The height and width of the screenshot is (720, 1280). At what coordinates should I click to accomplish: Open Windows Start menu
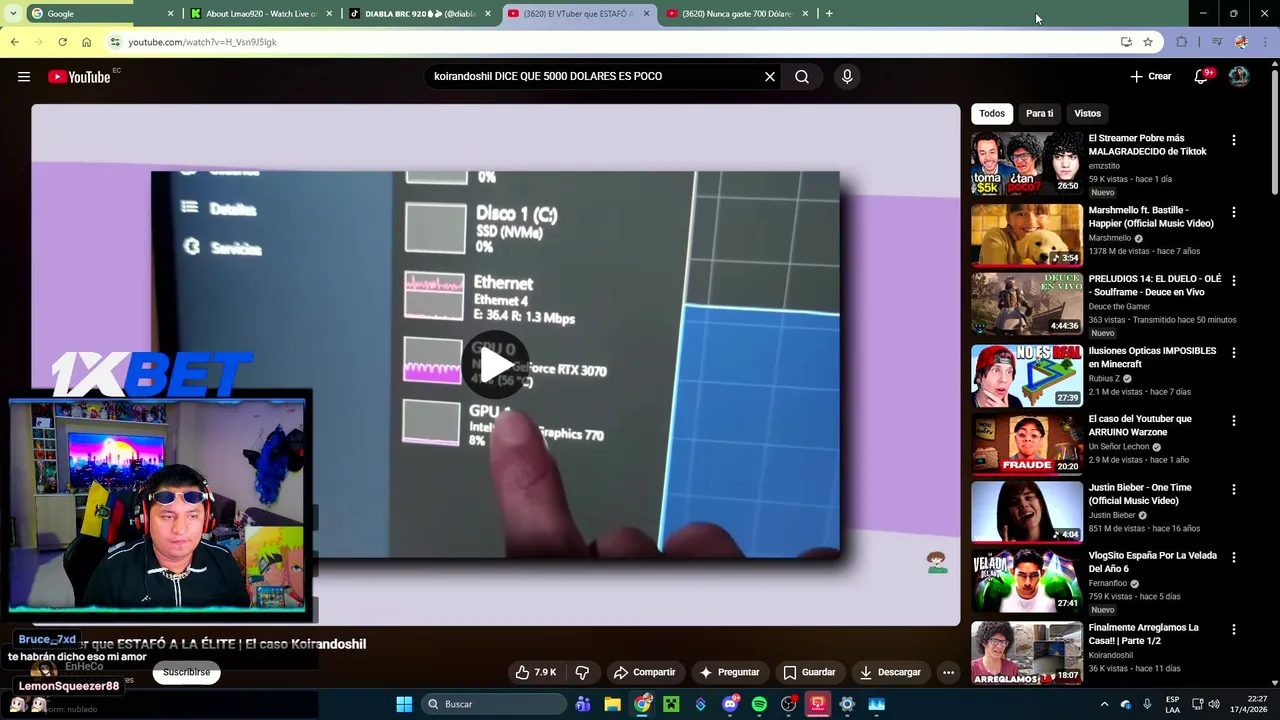(x=404, y=704)
